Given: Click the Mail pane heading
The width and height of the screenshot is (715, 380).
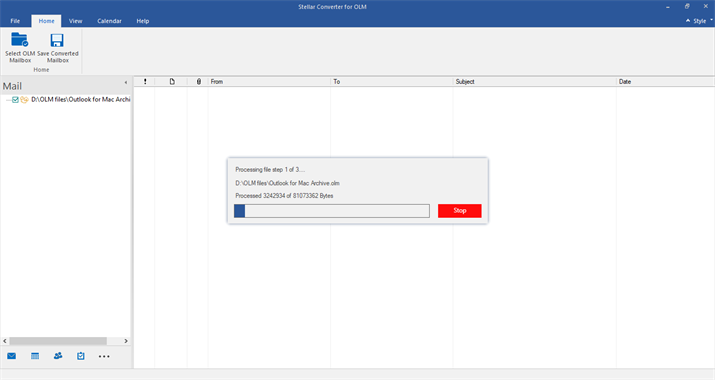Looking at the screenshot, I should point(12,86).
